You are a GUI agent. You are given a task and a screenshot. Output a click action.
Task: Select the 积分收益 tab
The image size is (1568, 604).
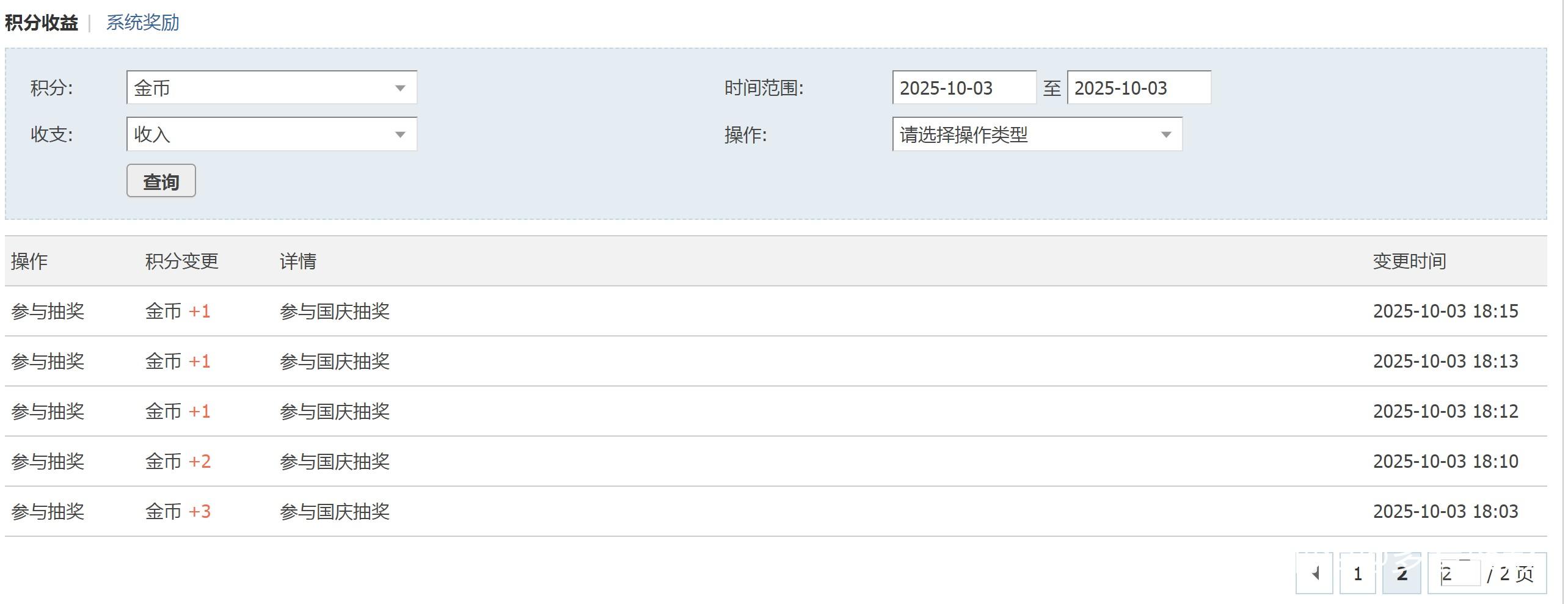pos(42,23)
